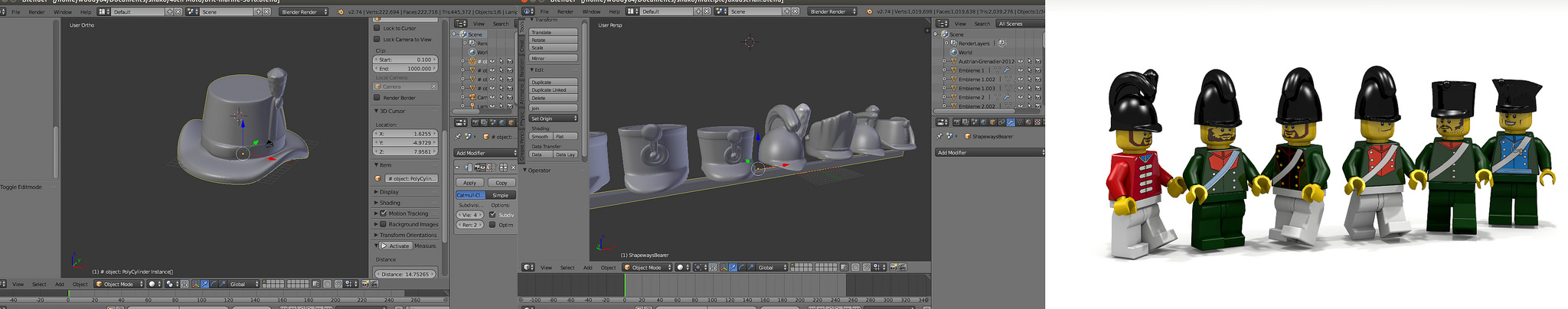Toggle Lock to Cursor checkbox
Screen dimensions: 1568x309
[377, 28]
